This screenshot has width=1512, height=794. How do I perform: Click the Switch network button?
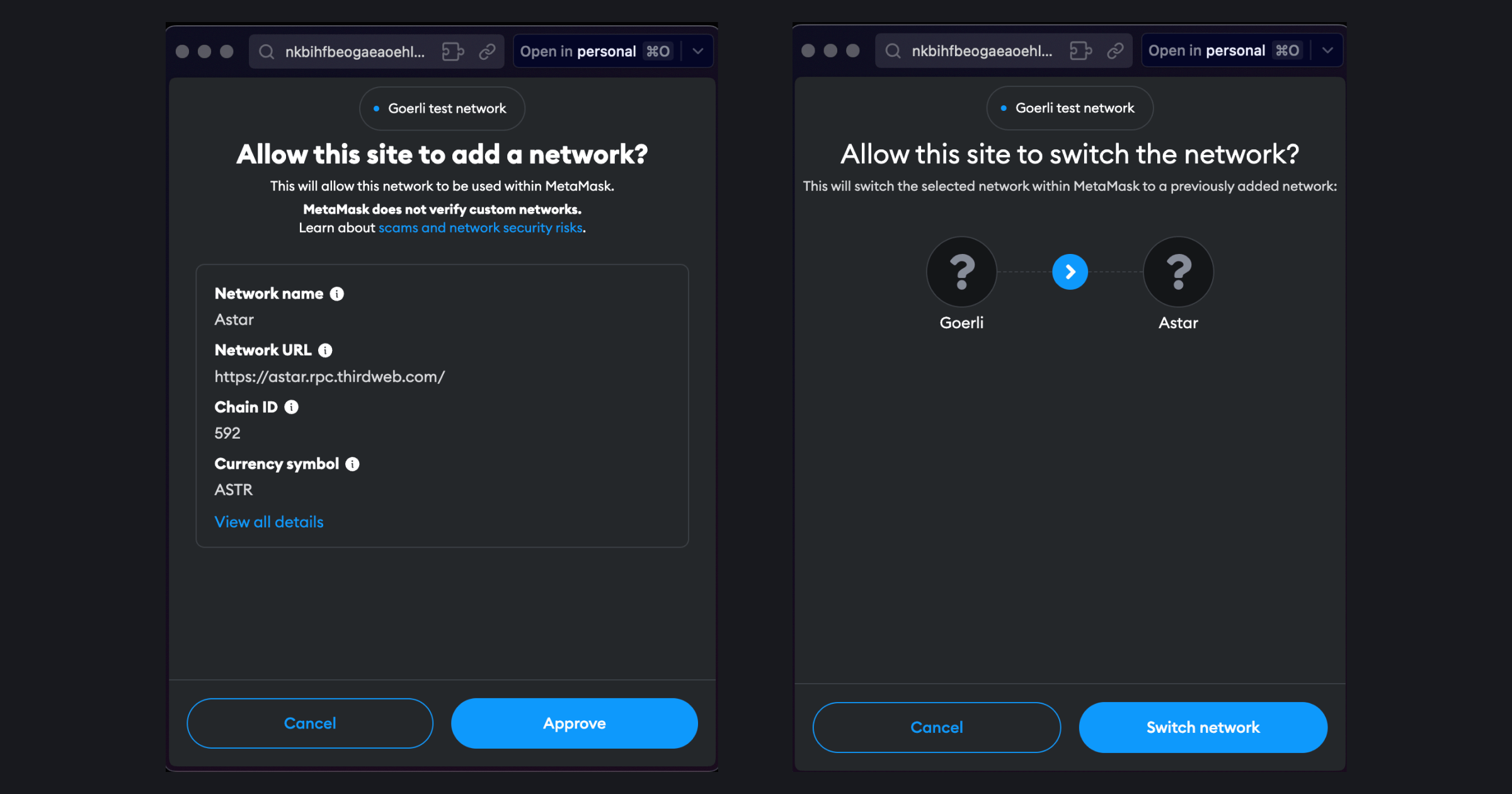(x=1203, y=727)
